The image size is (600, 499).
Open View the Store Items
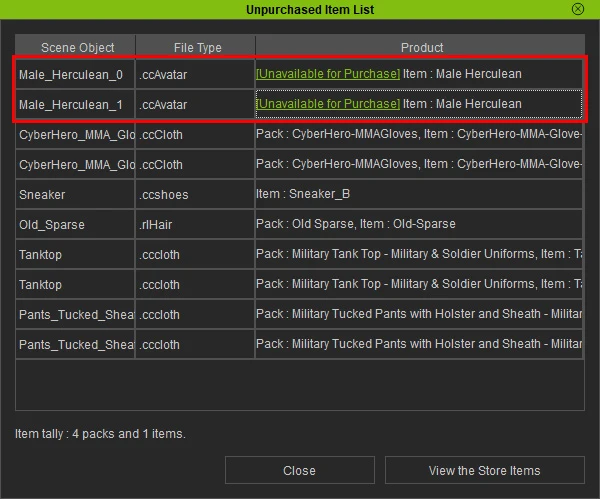click(484, 470)
